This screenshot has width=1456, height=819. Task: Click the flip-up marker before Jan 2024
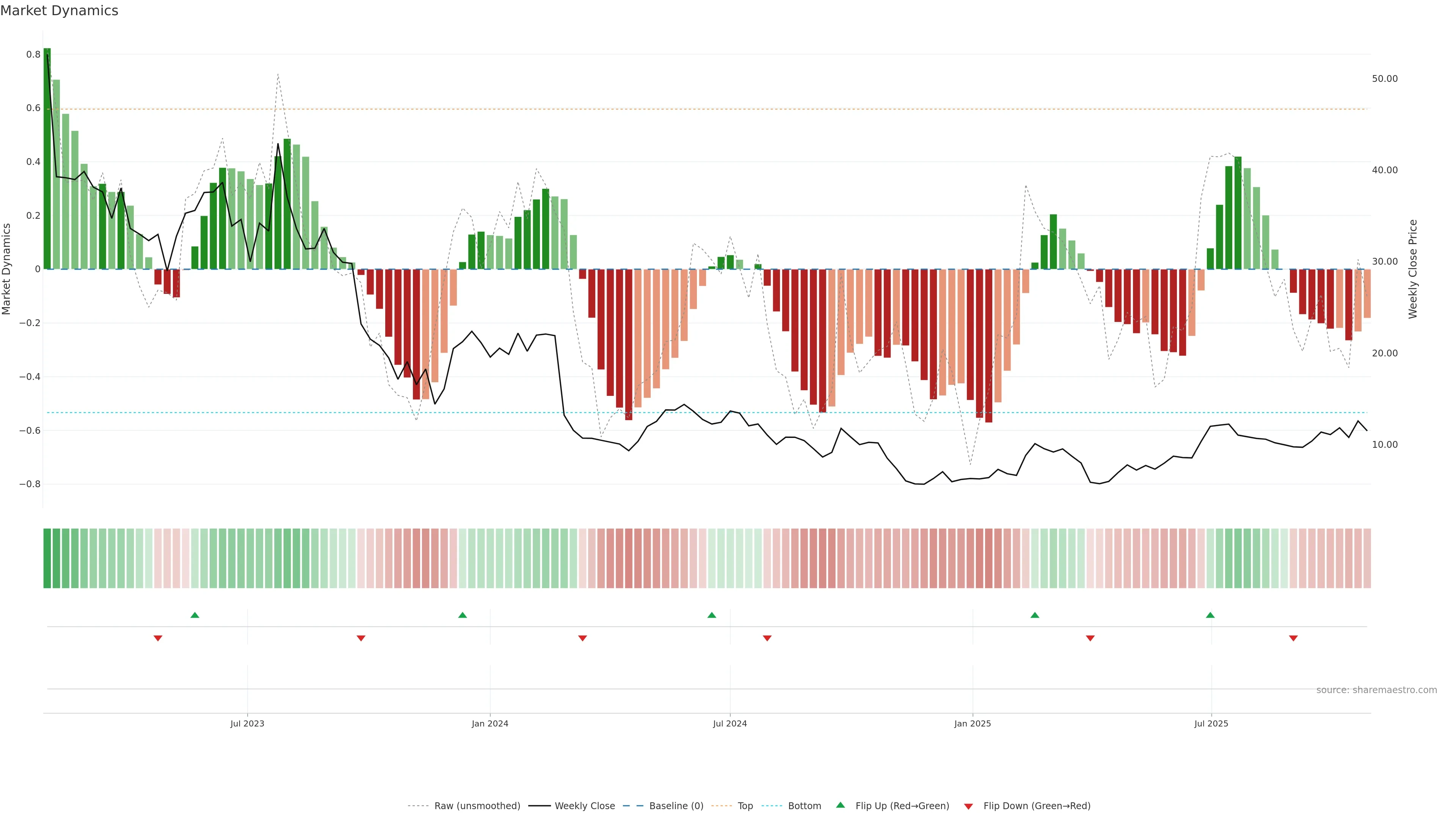coord(462,615)
